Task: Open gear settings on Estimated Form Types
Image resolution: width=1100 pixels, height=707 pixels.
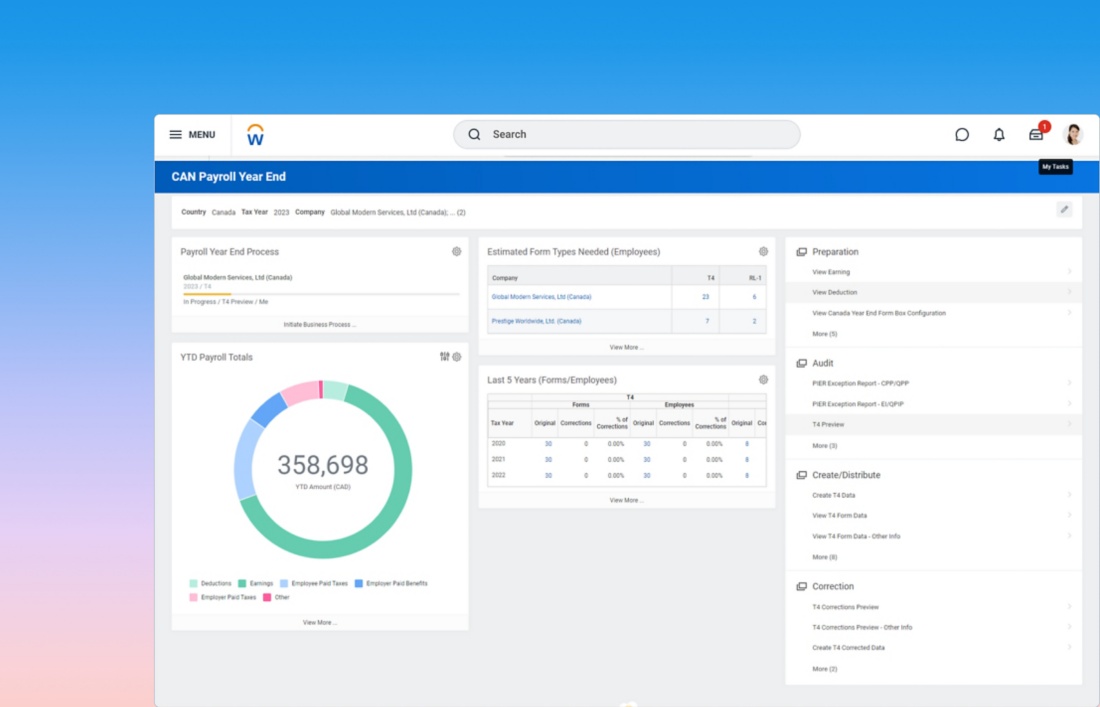Action: coord(763,252)
